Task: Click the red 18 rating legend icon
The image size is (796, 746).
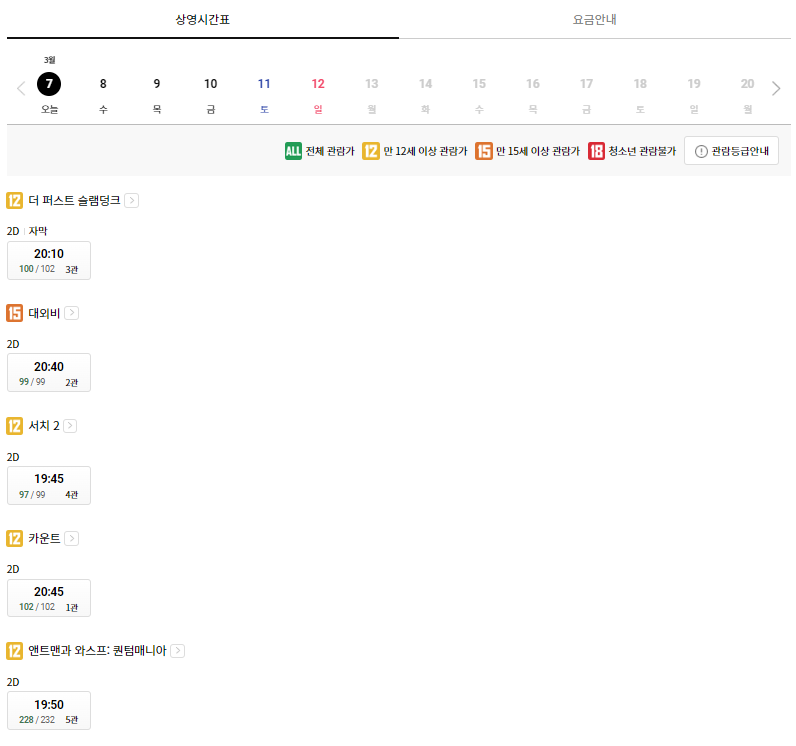Action: click(x=596, y=151)
